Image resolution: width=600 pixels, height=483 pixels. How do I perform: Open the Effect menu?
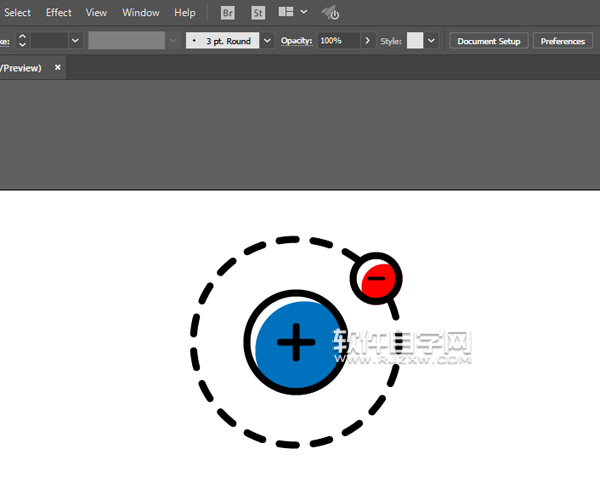(59, 13)
